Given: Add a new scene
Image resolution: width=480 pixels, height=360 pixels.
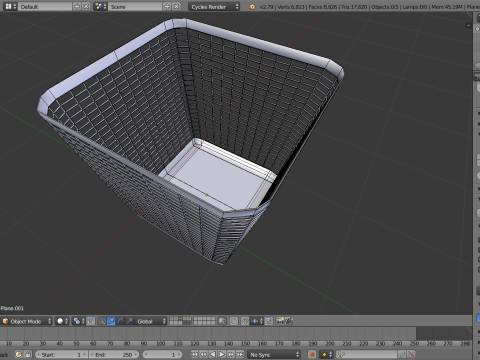Looking at the screenshot, I should pos(167,6).
